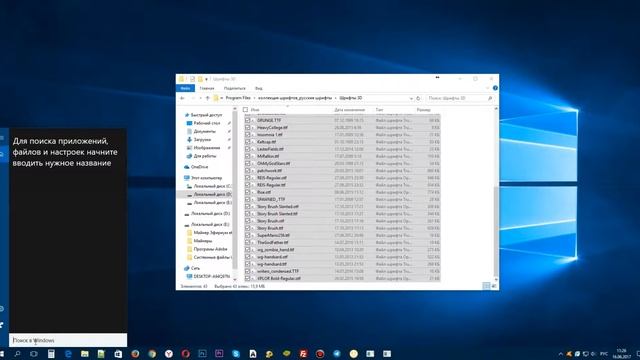Open File Explorer from the taskbar
Image resolution: width=640 pixels, height=360 pixels.
[84, 354]
